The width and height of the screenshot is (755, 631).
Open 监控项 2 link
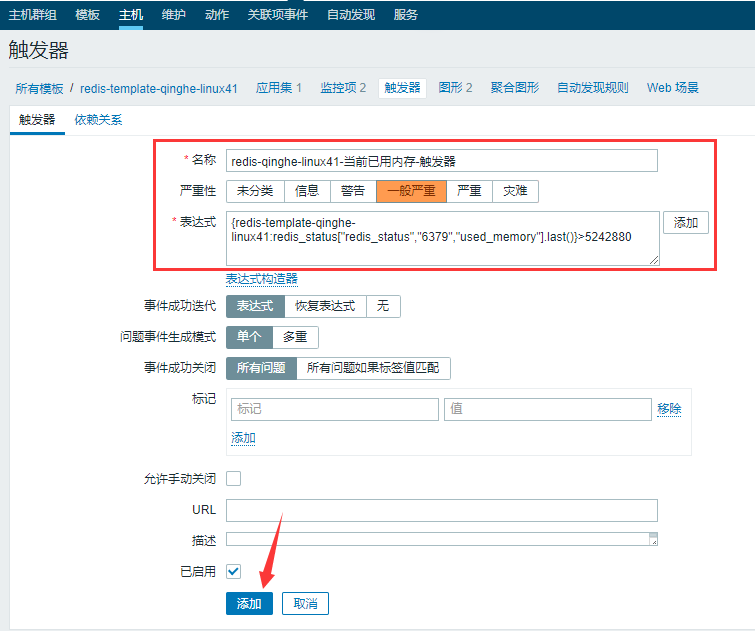[343, 88]
